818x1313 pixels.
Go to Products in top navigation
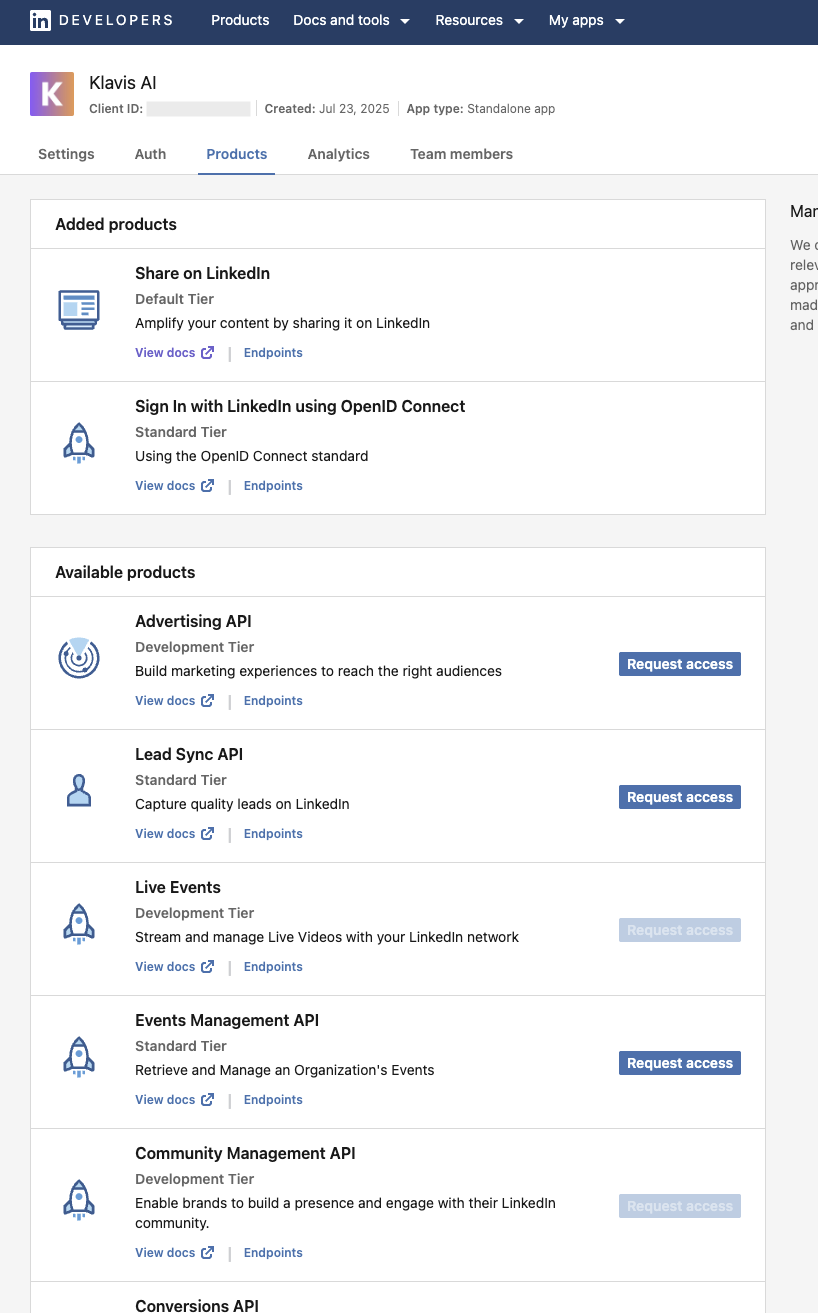coord(240,20)
